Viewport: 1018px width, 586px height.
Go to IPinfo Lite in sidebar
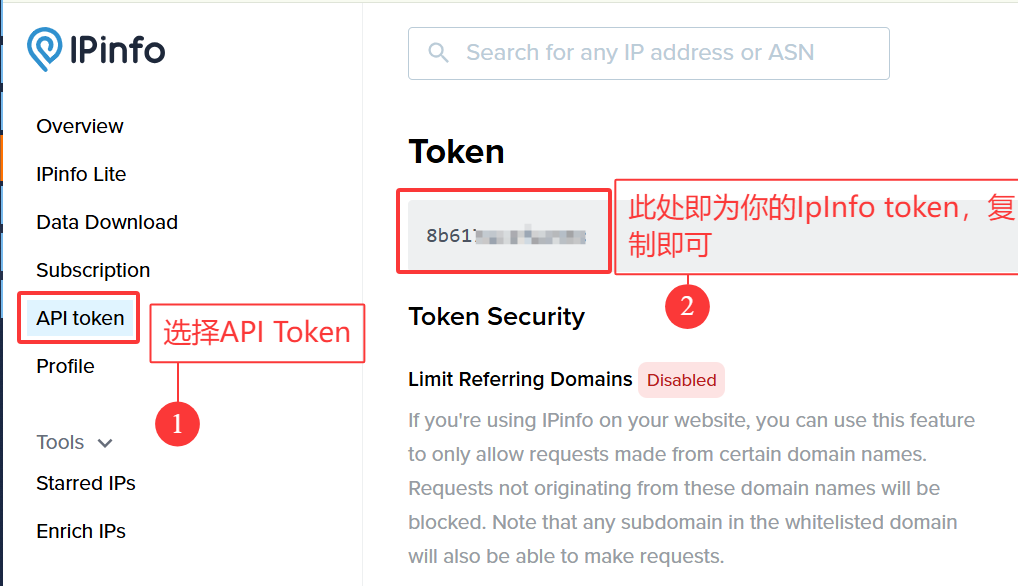(81, 174)
